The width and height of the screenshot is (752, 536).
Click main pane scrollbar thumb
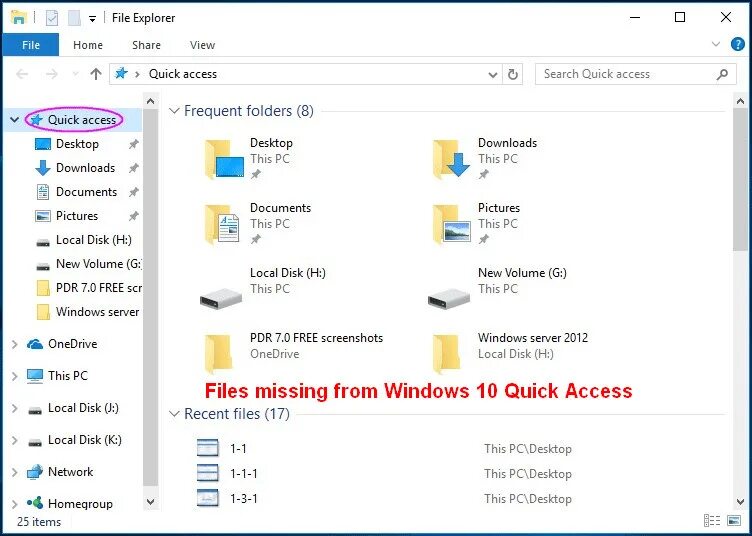(x=740, y=180)
